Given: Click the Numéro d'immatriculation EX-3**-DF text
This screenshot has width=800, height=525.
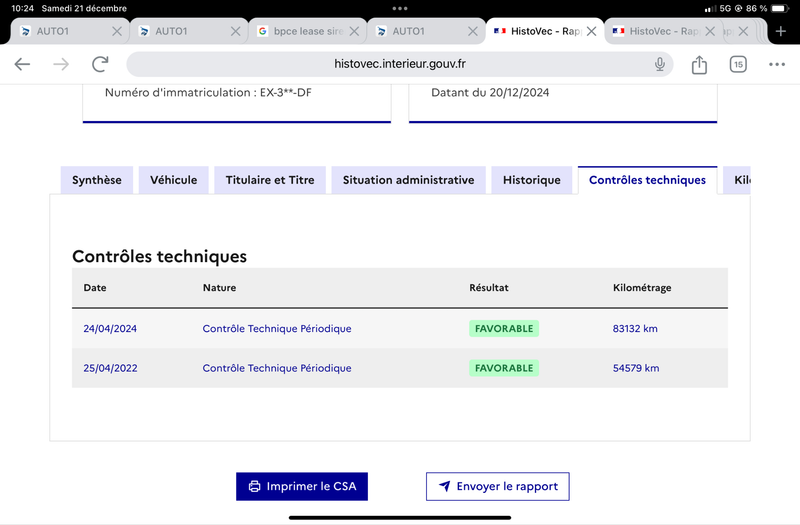Looking at the screenshot, I should pos(208,92).
